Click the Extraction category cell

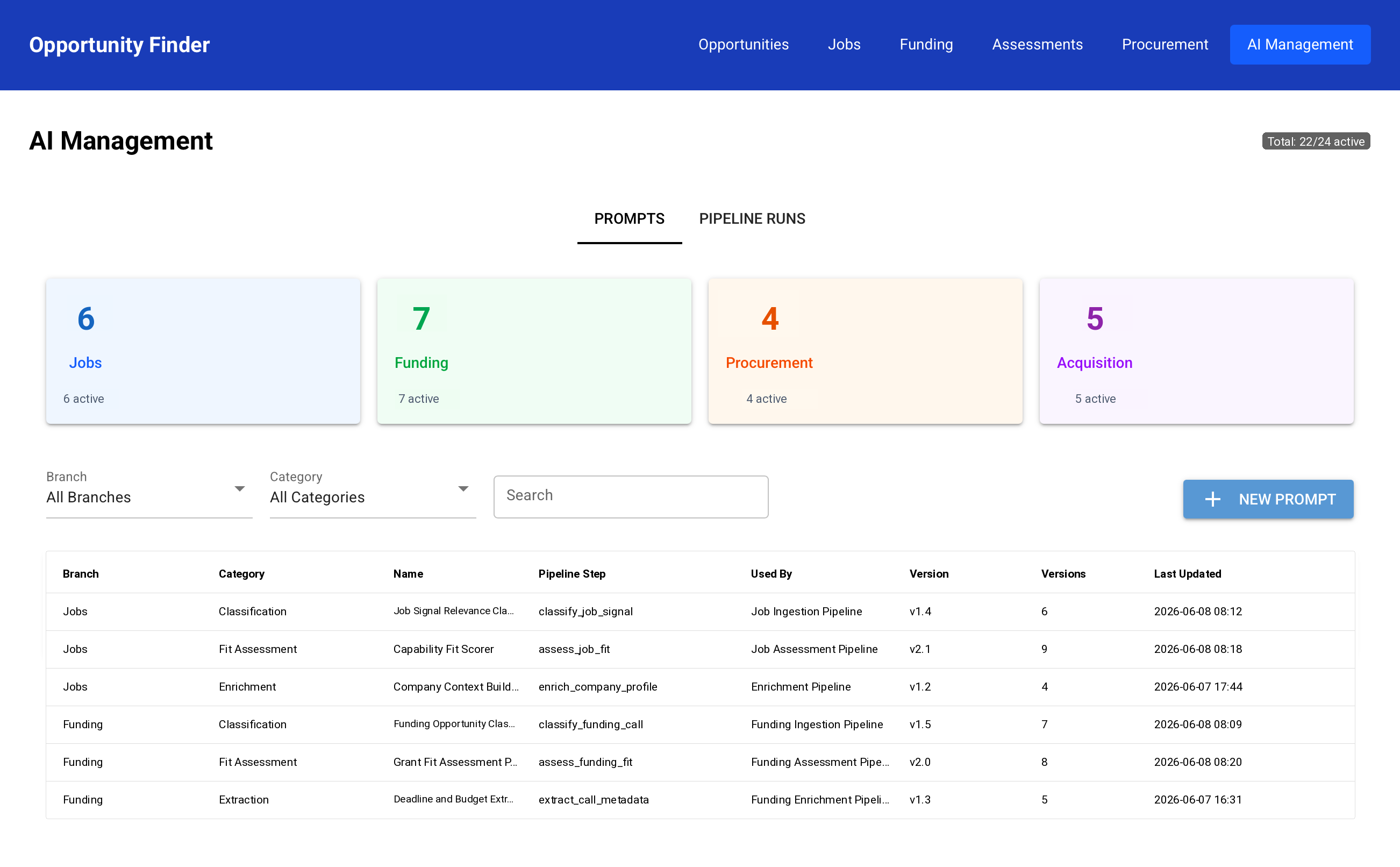tap(244, 800)
